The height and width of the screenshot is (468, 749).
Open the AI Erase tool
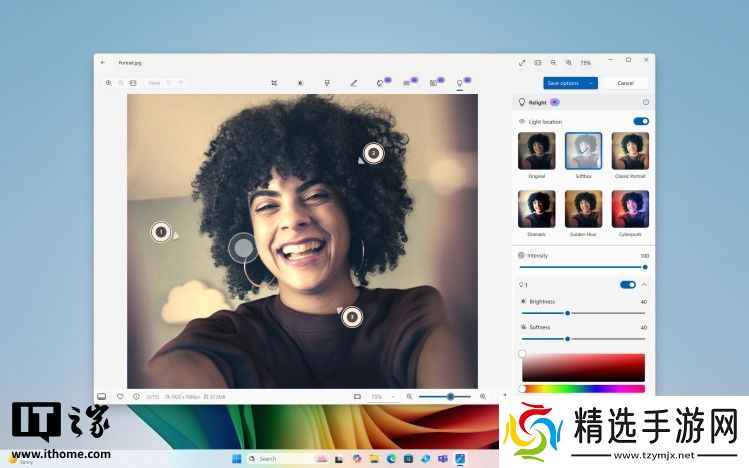click(x=380, y=82)
